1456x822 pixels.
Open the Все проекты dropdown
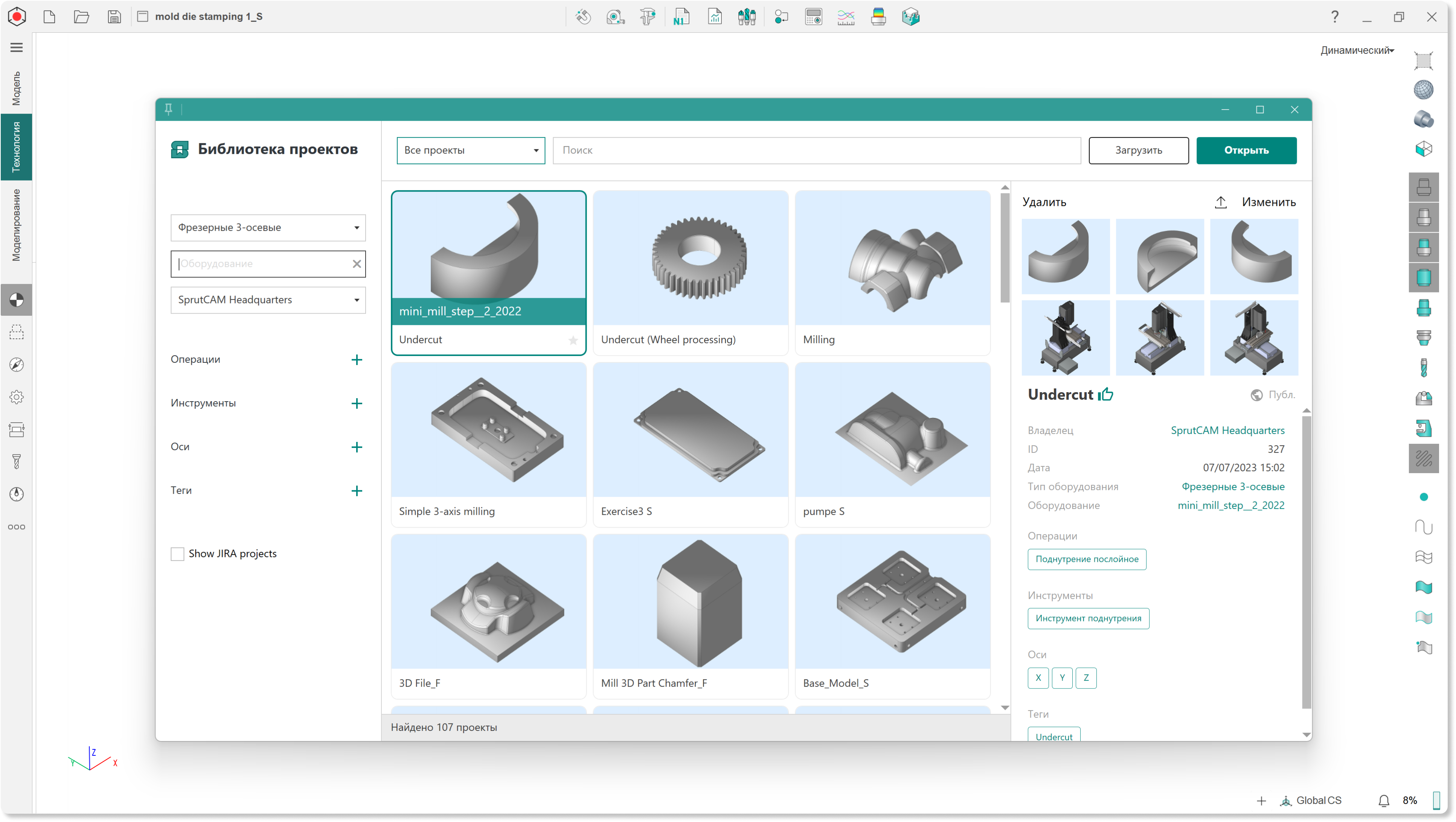(x=471, y=150)
